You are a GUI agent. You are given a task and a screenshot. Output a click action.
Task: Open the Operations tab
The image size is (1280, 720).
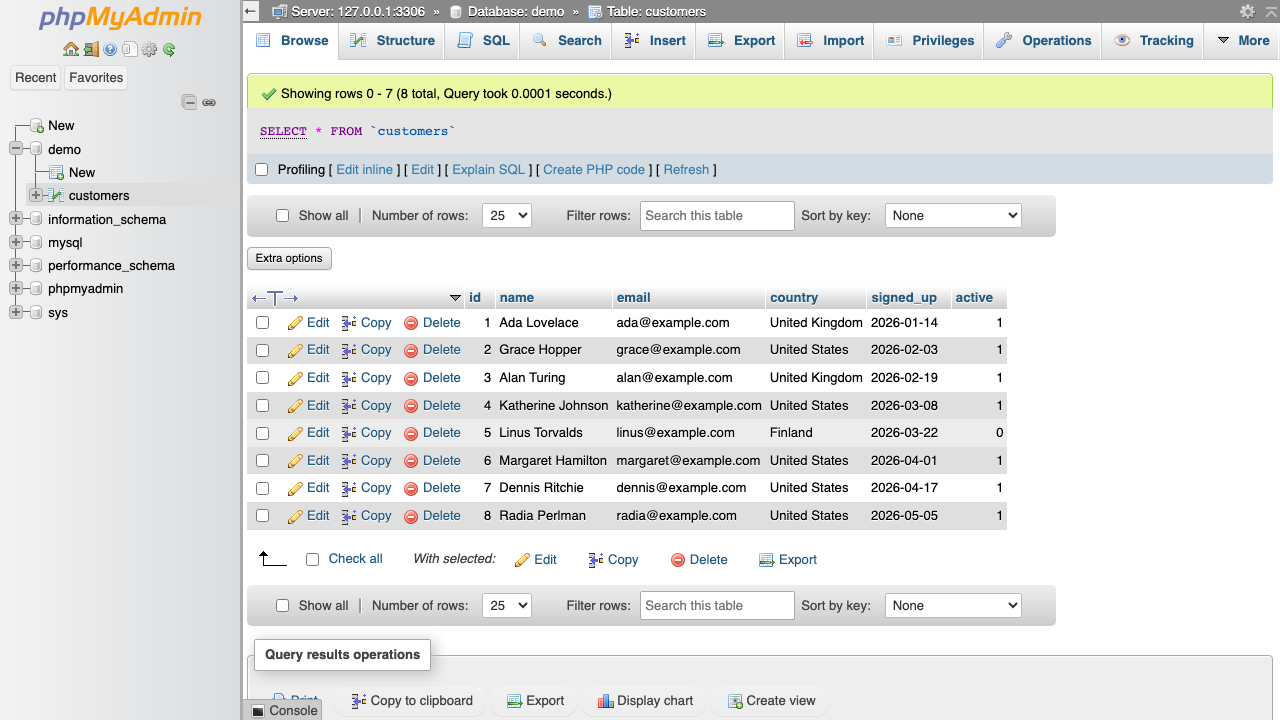click(x=1043, y=41)
